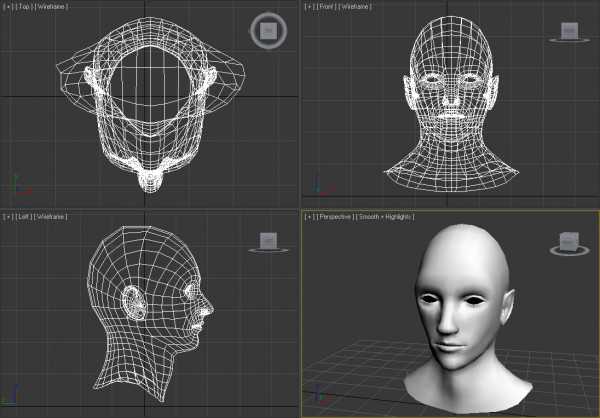Open the [Front] view name menu
Screen dimensions: 600x418
coord(326,7)
